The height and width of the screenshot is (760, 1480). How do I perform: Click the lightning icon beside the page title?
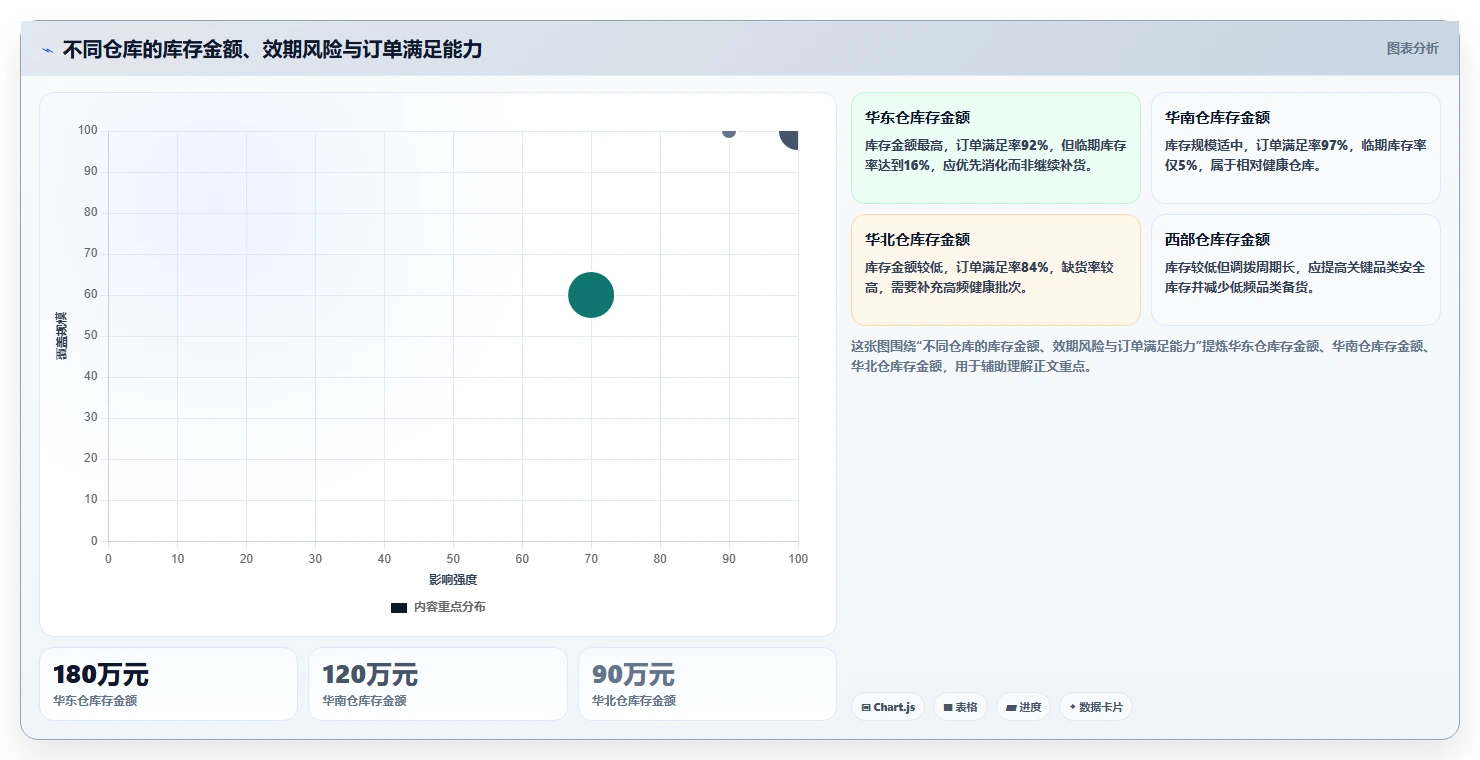click(47, 50)
